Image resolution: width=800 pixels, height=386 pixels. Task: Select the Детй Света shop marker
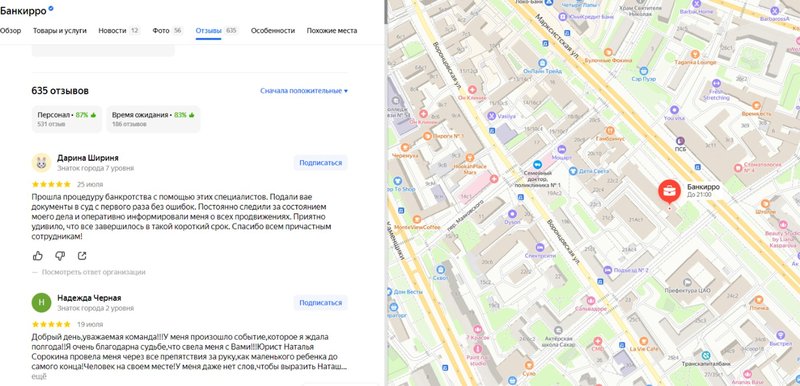click(x=572, y=171)
